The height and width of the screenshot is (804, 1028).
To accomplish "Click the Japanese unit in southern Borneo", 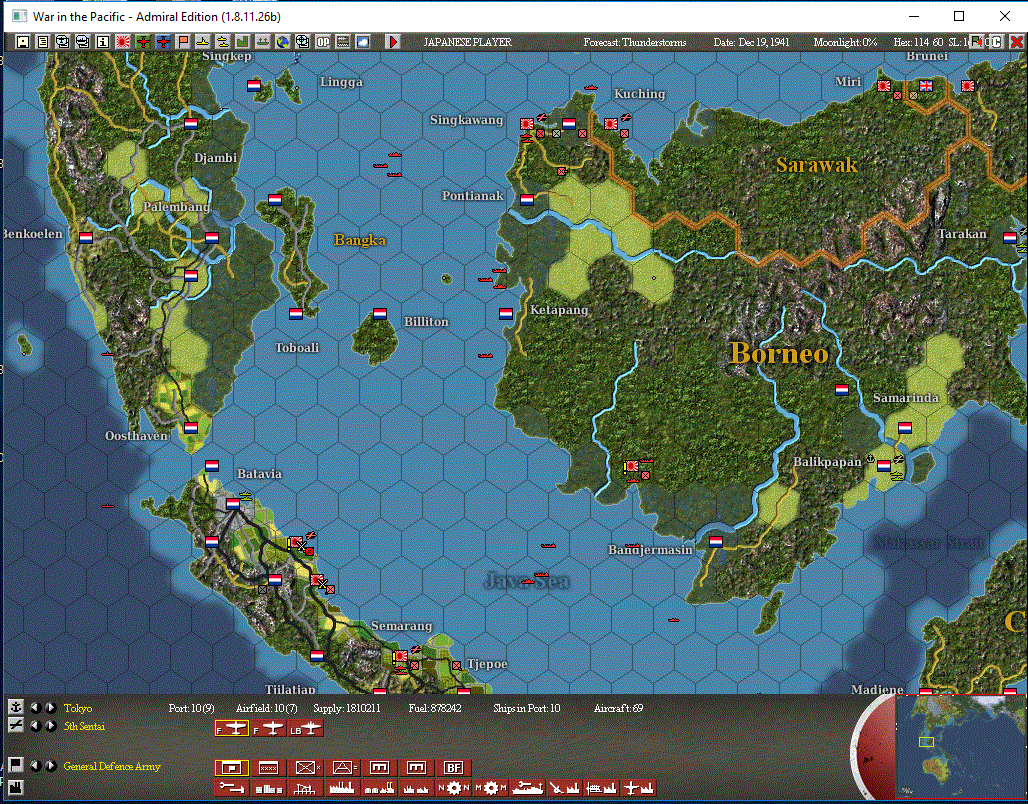I will point(632,466).
